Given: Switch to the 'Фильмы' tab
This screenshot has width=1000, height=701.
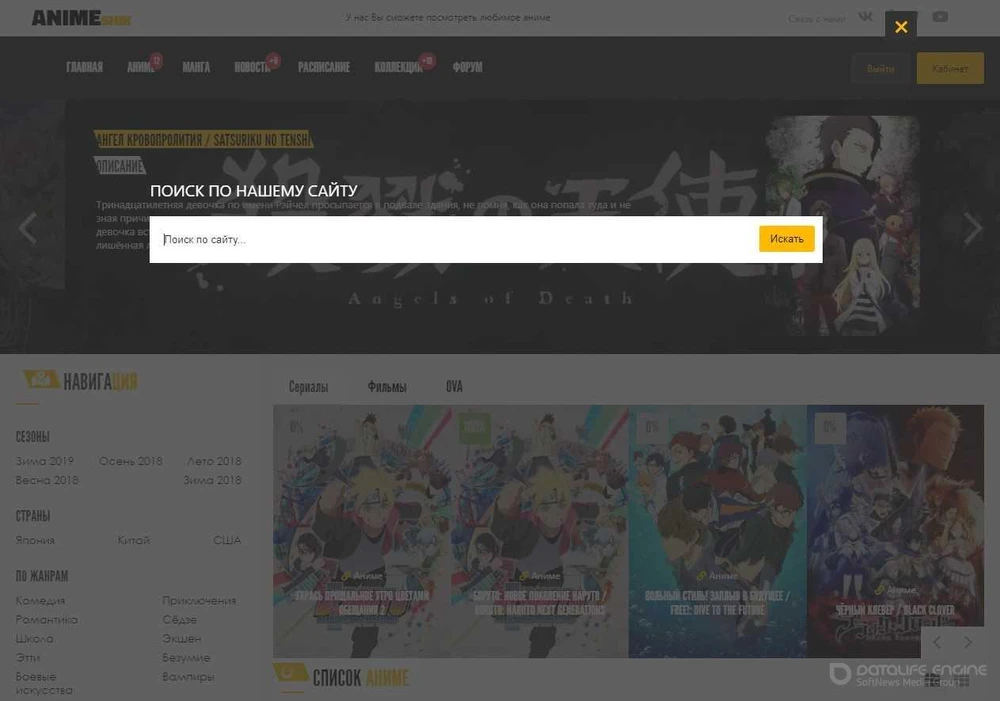Looking at the screenshot, I should point(387,387).
